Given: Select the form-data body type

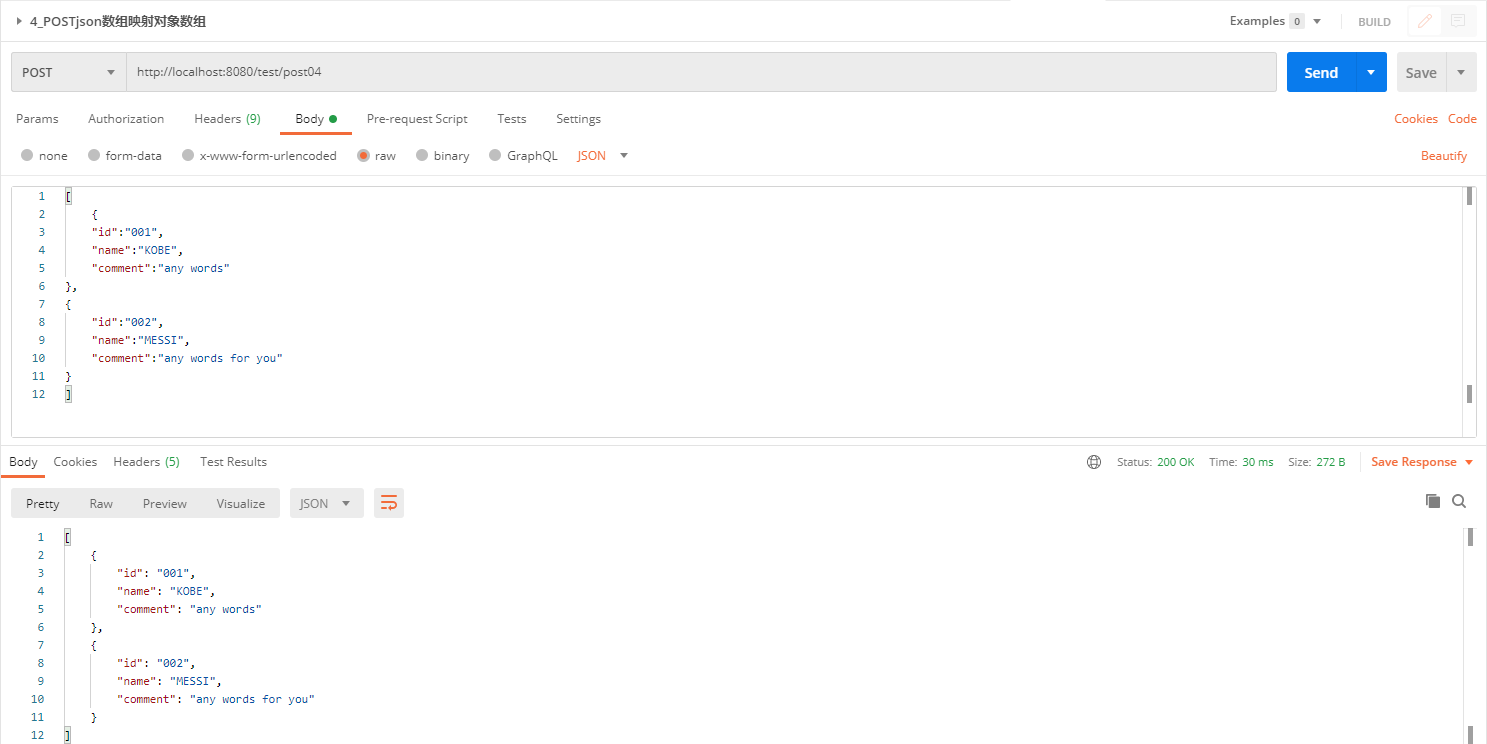Looking at the screenshot, I should pyautogui.click(x=125, y=155).
